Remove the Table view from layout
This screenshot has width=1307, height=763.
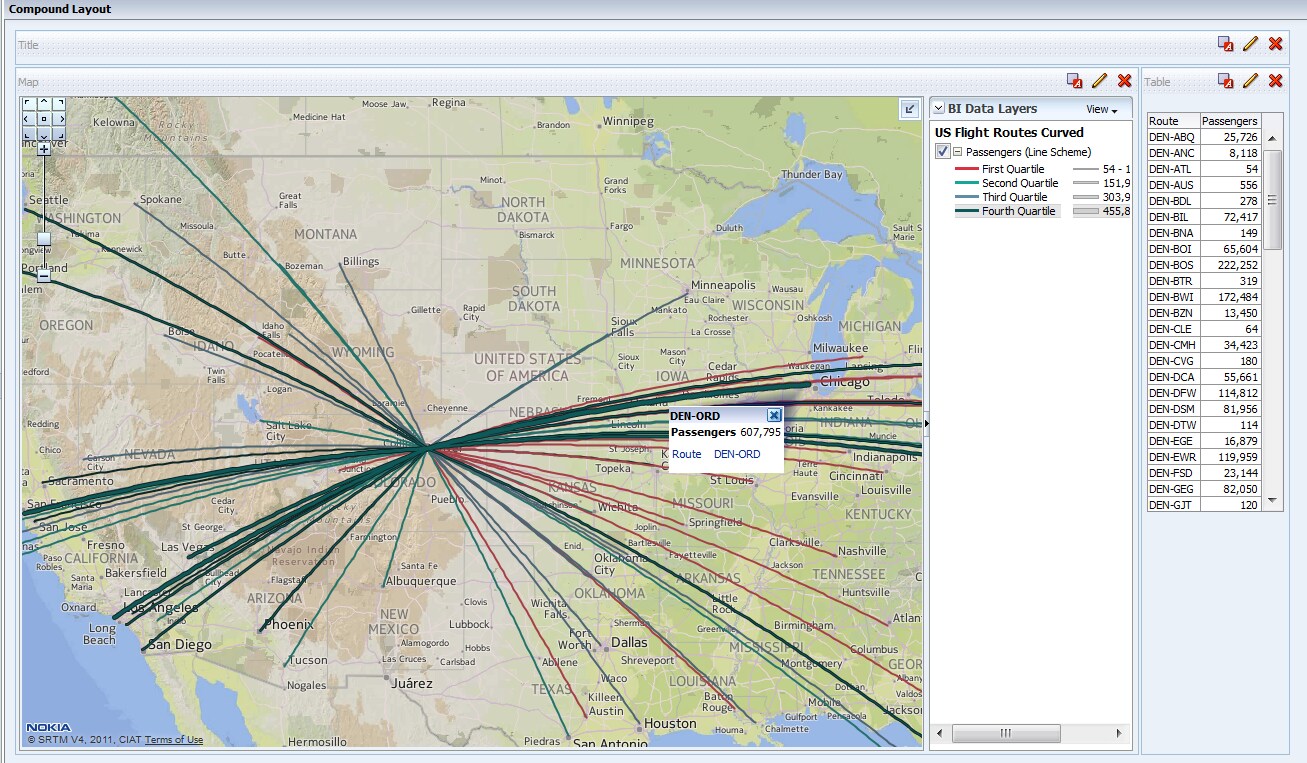point(1276,81)
